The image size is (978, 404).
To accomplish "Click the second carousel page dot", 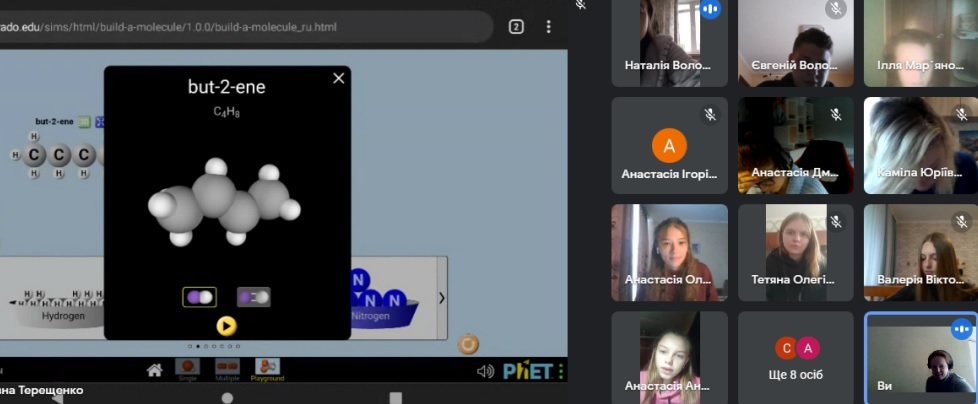I will tap(198, 346).
